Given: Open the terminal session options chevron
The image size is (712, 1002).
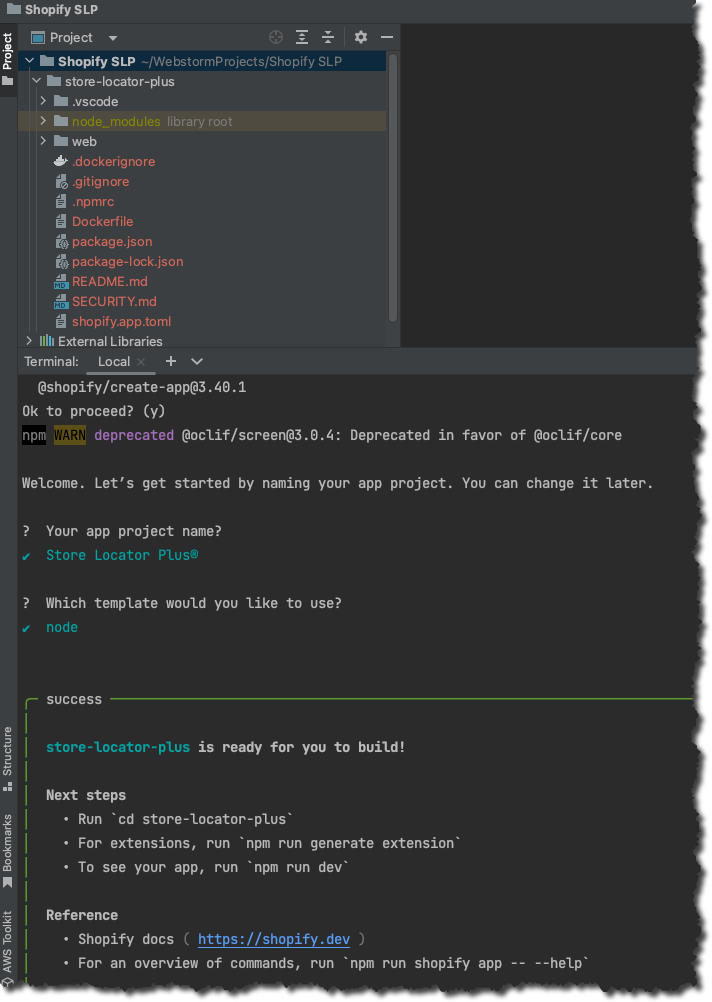Looking at the screenshot, I should 196,361.
